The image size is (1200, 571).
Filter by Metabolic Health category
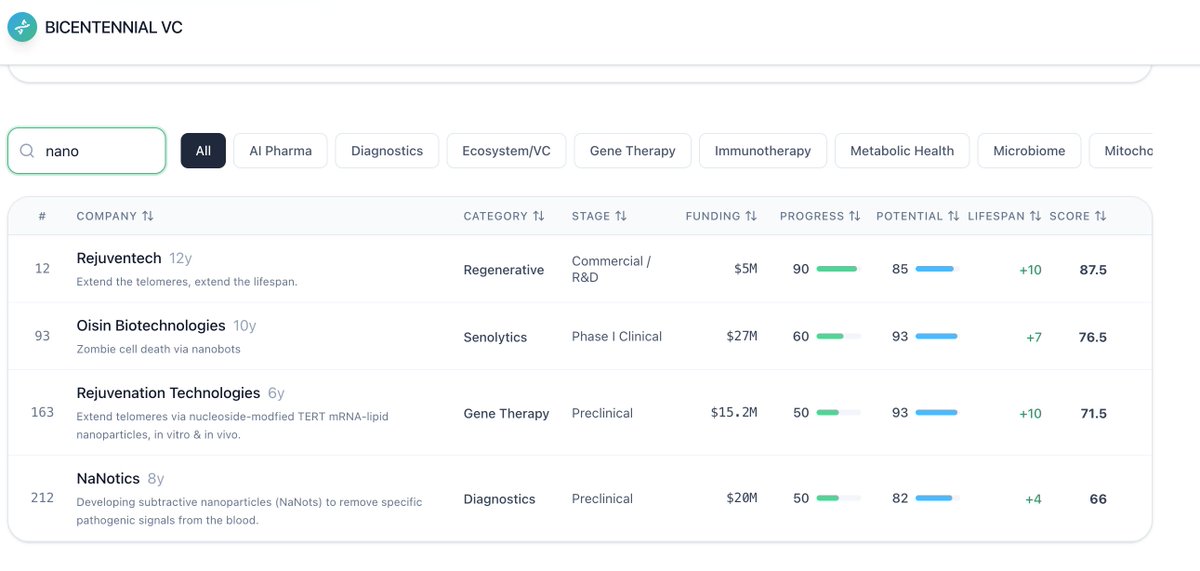[902, 151]
